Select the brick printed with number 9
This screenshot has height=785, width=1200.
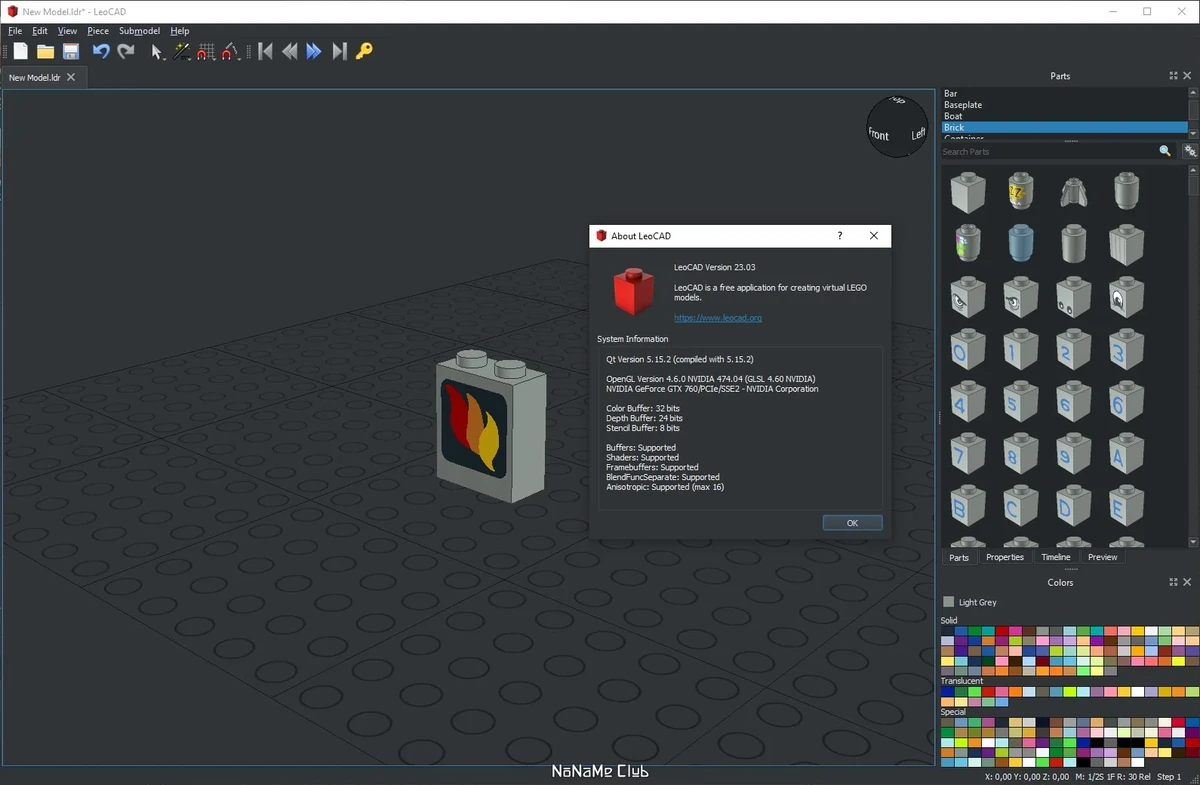[x=1073, y=454]
